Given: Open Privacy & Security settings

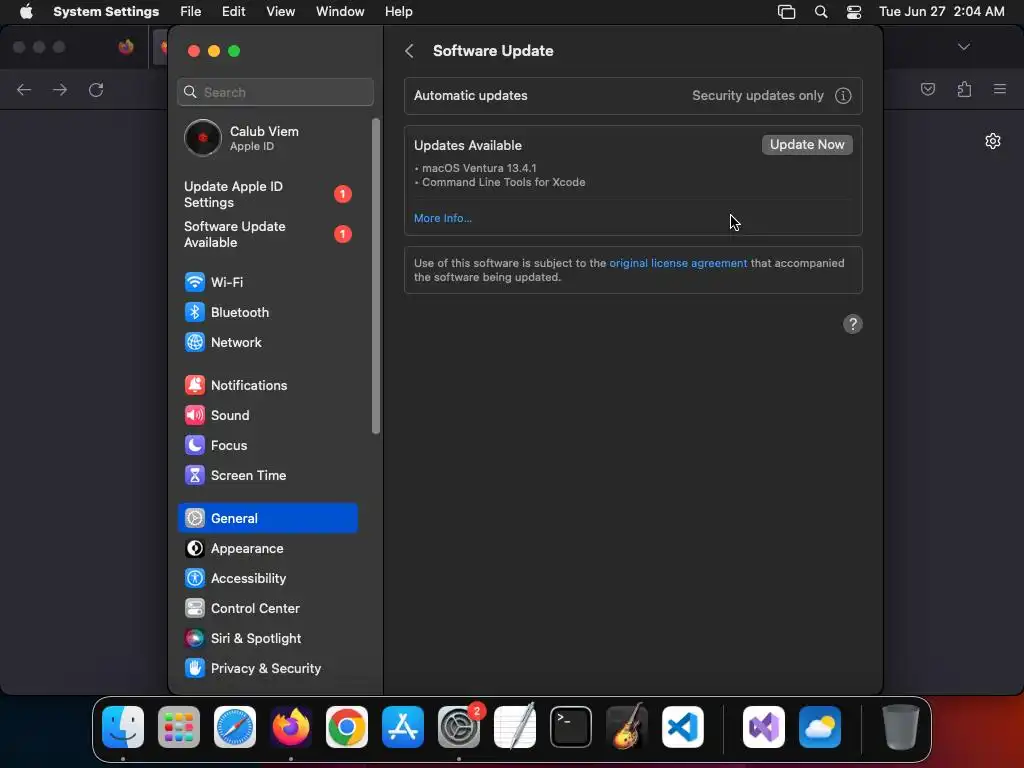Looking at the screenshot, I should tap(268, 669).
